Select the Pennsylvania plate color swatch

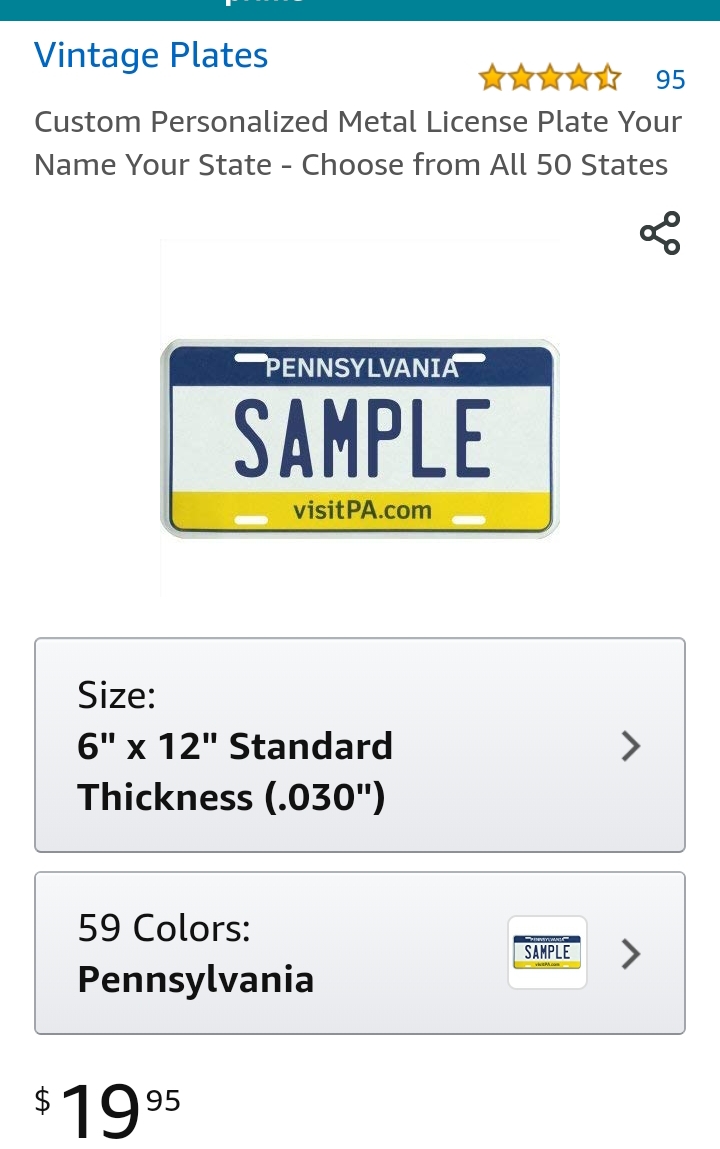547,953
